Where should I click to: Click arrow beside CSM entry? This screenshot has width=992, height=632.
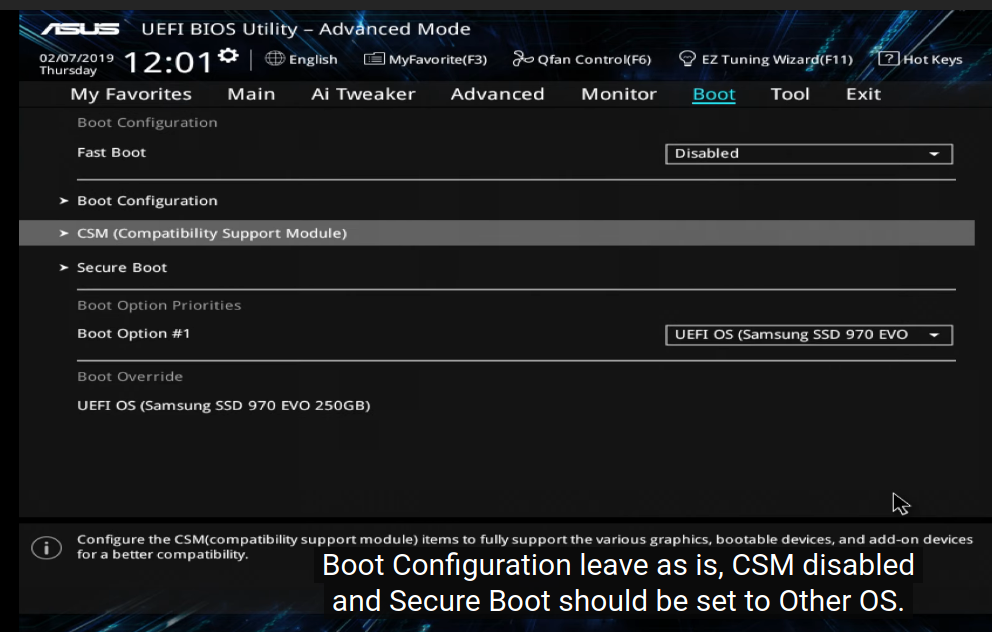63,233
